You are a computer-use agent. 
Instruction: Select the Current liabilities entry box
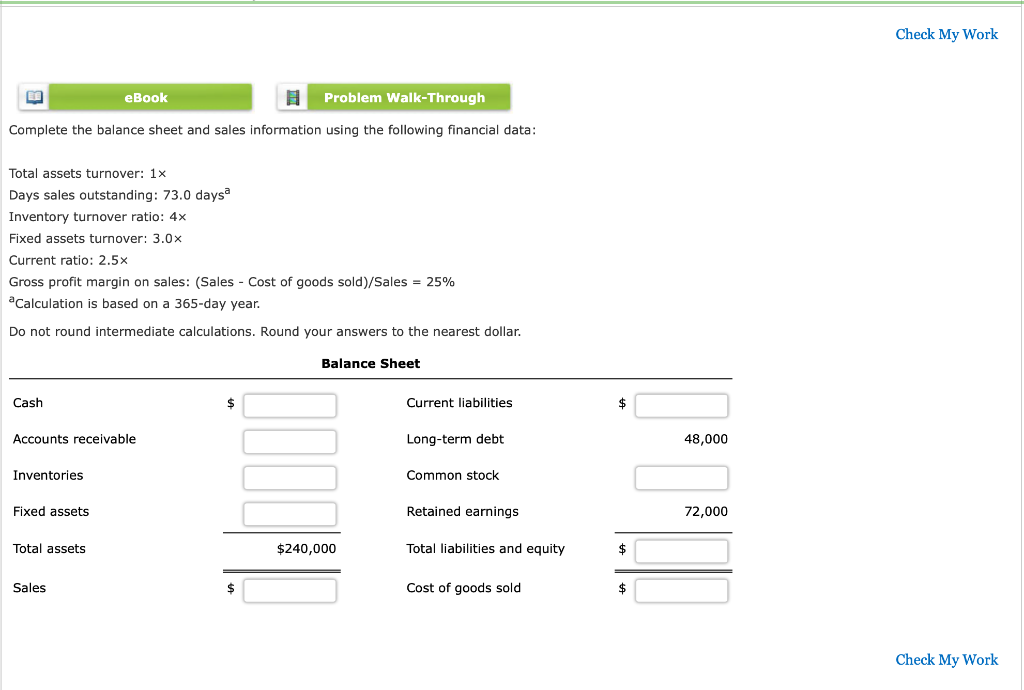coord(681,405)
